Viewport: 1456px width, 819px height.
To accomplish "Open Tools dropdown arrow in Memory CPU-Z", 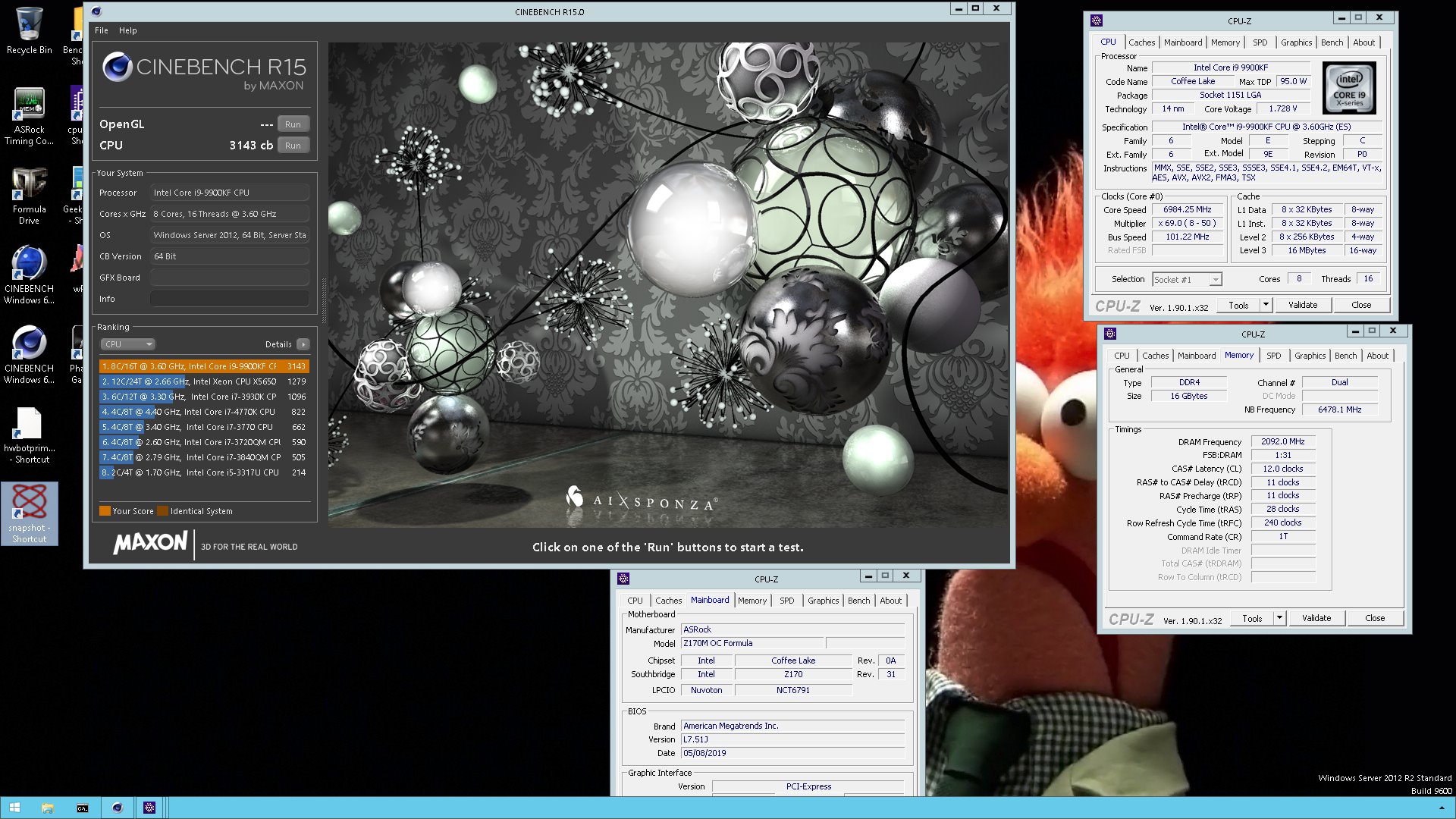I will 1279,618.
